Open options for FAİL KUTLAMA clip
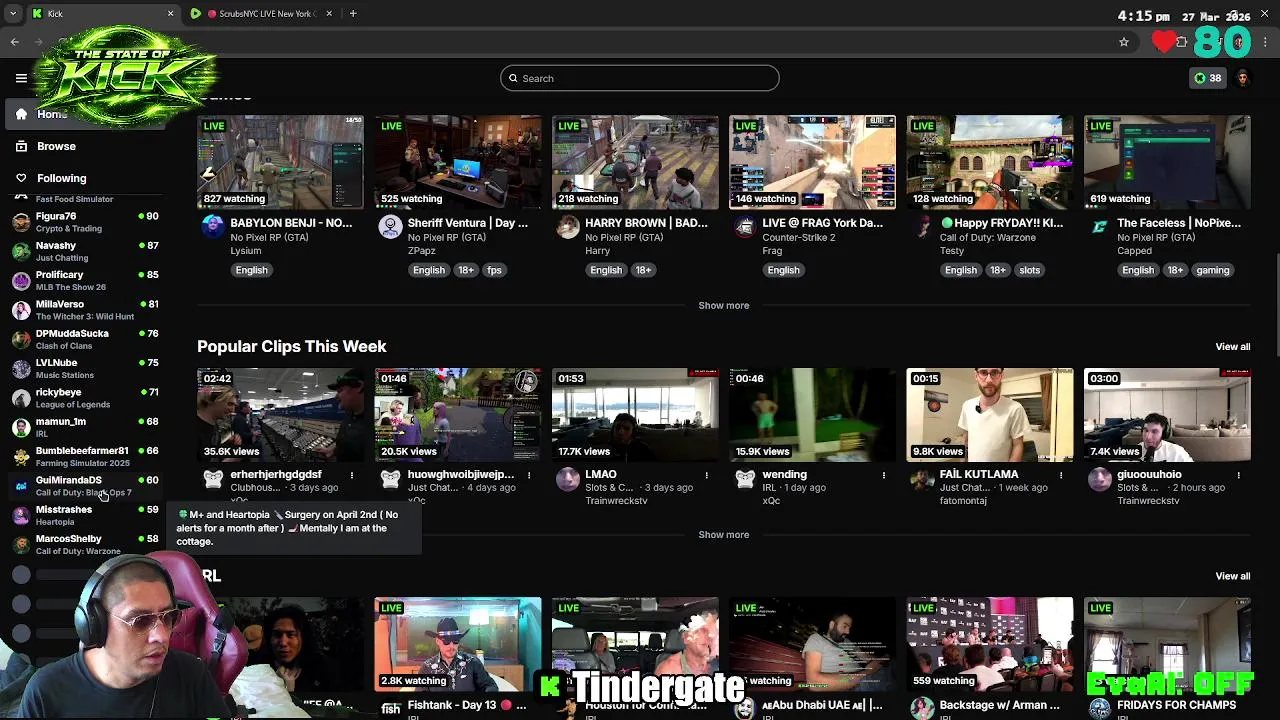 (1061, 475)
